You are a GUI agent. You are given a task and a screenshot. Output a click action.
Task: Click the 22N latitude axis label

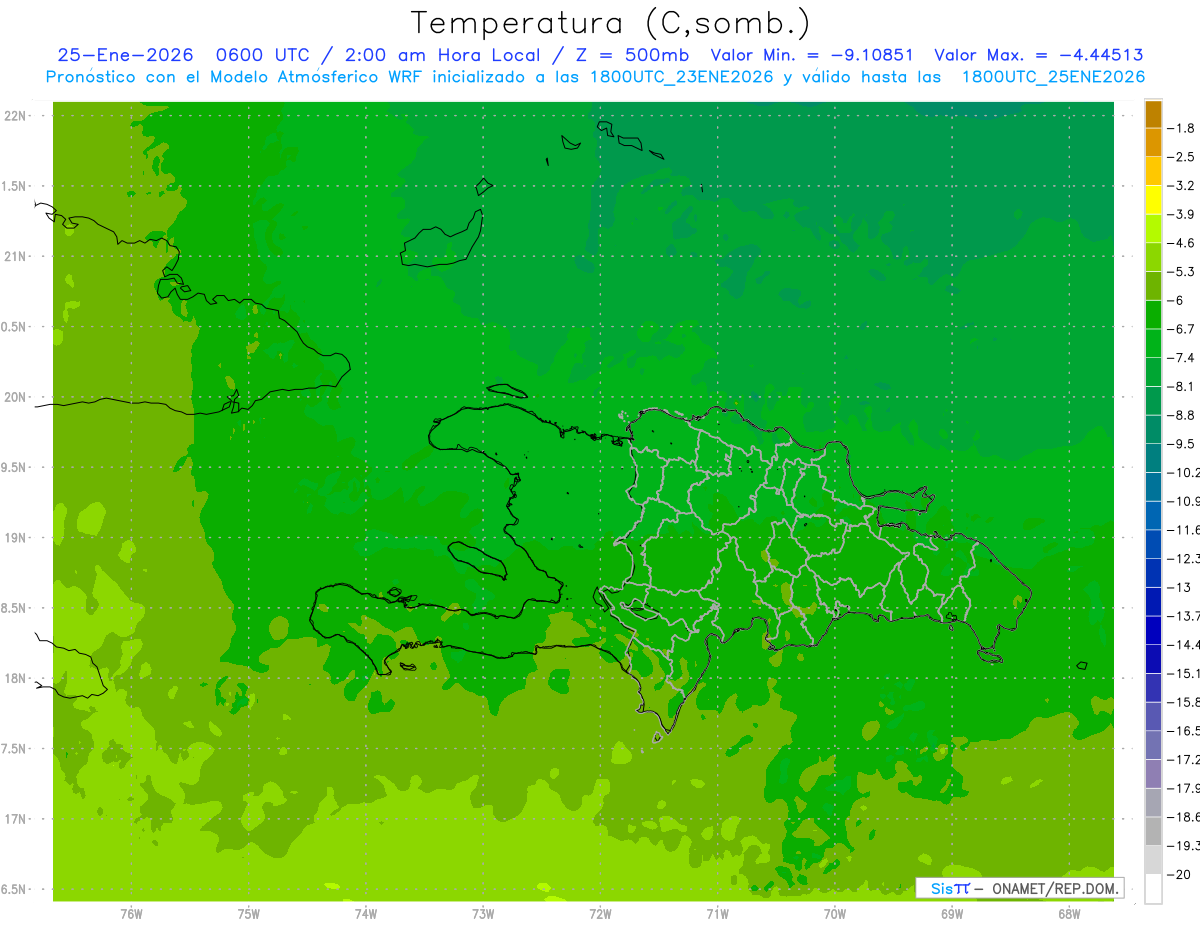tap(16, 116)
